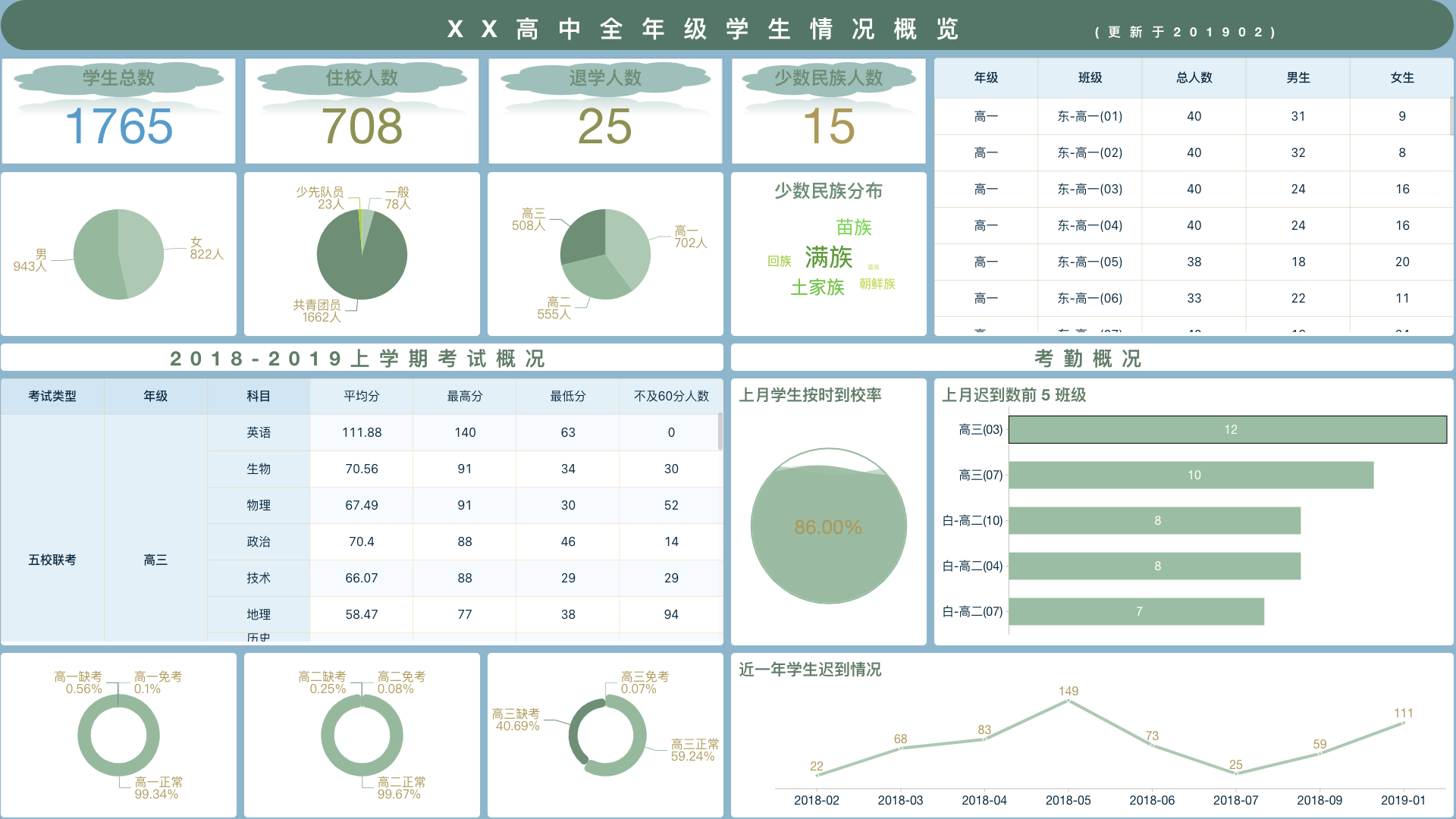The height and width of the screenshot is (819, 1456).
Task: Click 满族 in the minority word cloud
Action: 830,258
